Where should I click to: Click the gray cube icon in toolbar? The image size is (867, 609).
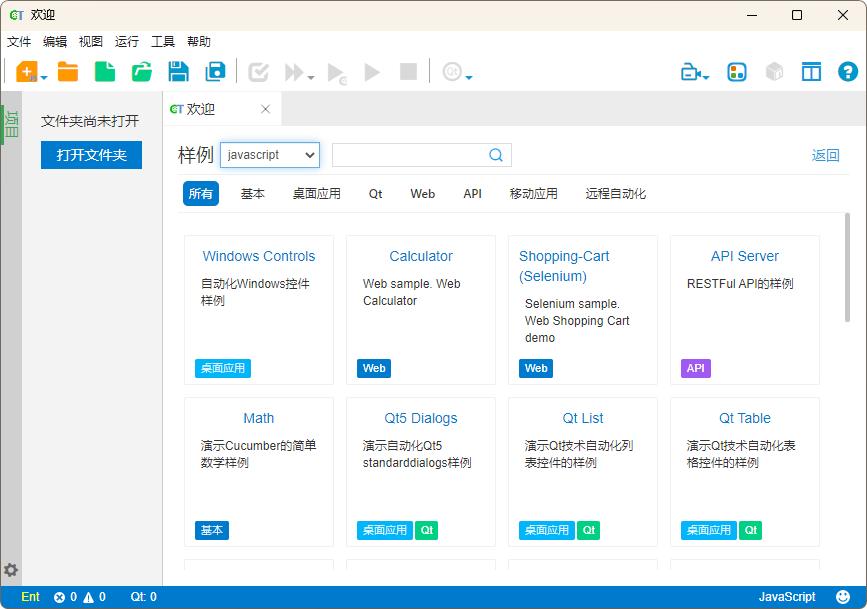click(x=774, y=71)
